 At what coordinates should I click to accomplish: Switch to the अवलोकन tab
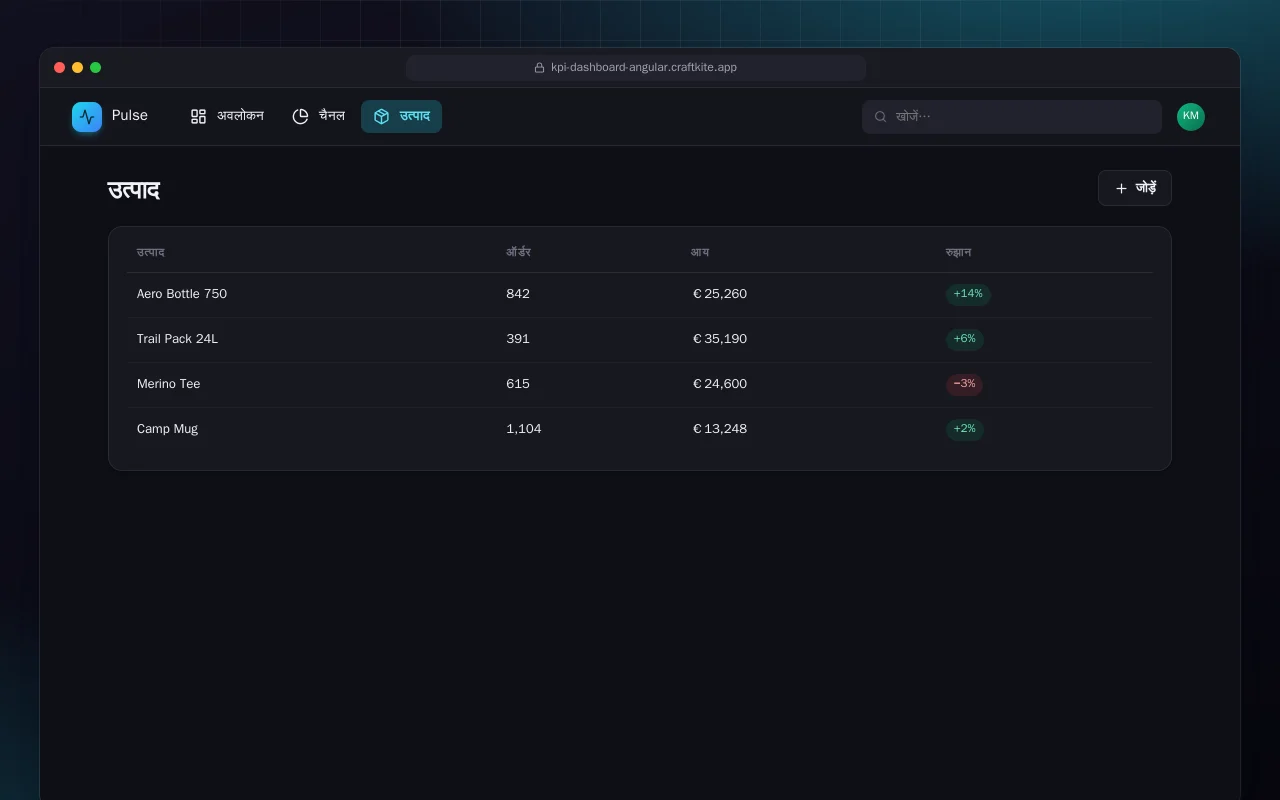(227, 117)
